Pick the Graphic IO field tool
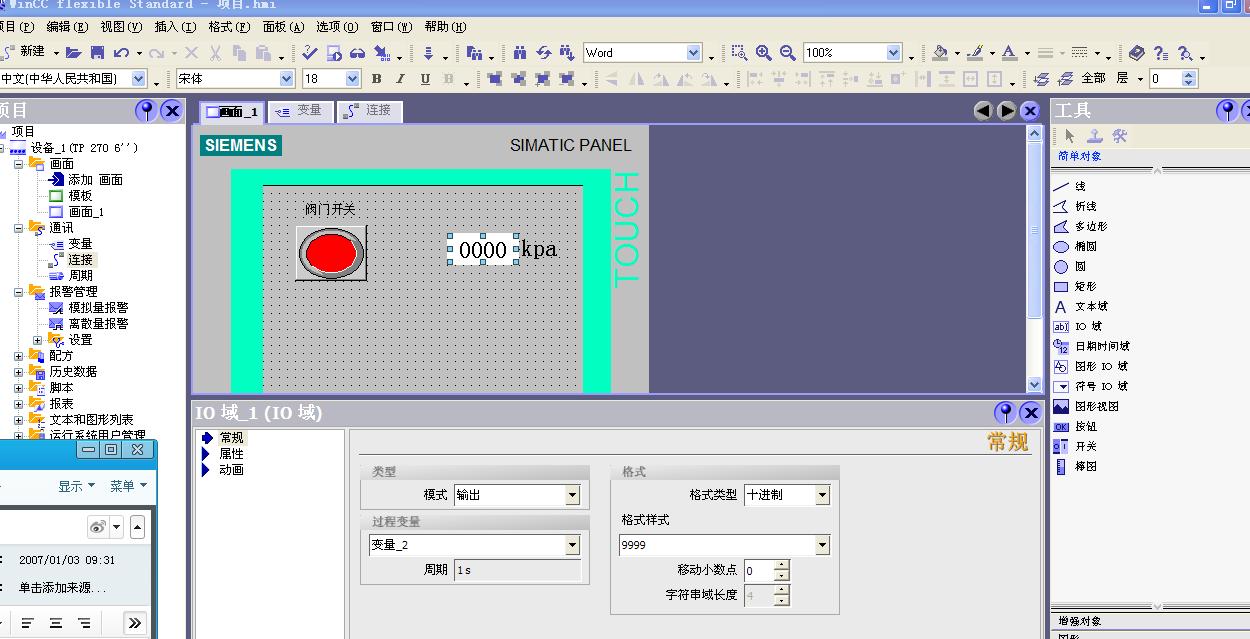The image size is (1250, 639). 1090,366
